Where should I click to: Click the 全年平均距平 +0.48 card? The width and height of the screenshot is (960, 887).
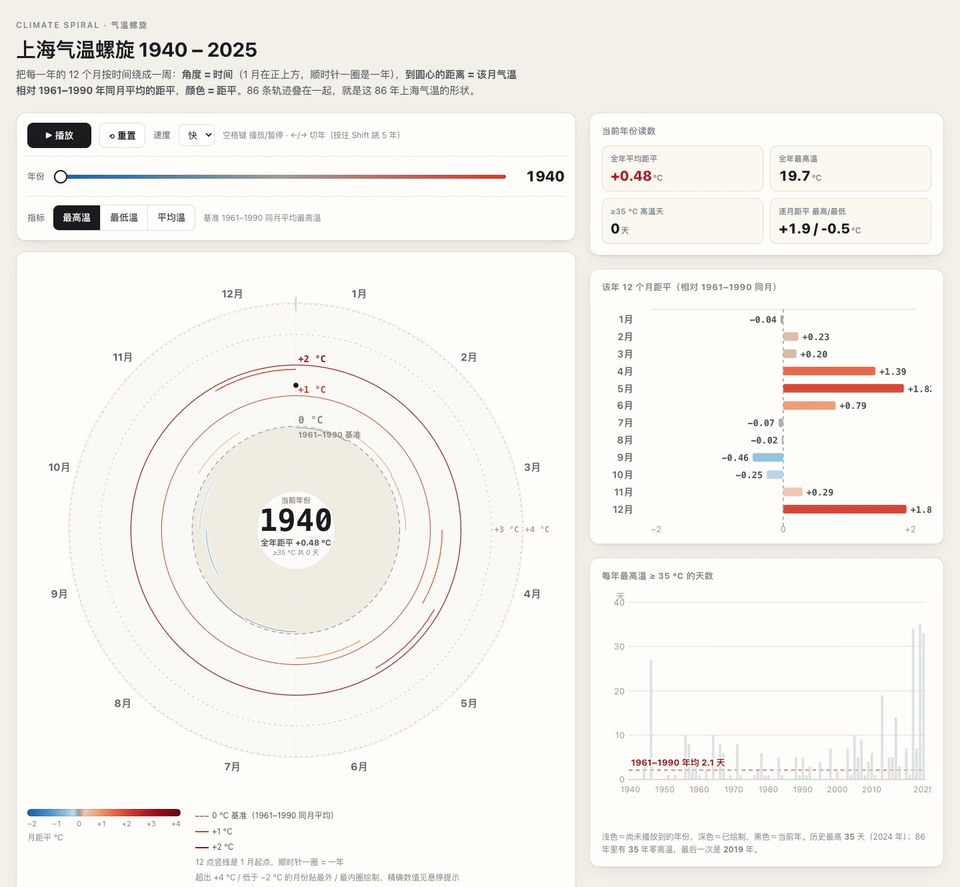682,168
